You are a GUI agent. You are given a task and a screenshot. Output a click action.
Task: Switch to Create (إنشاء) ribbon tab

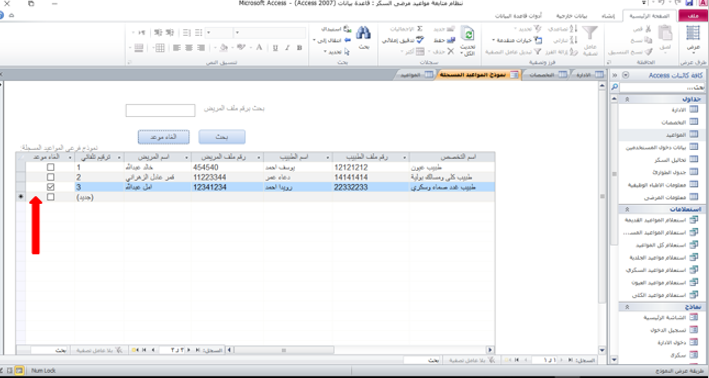click(x=608, y=16)
